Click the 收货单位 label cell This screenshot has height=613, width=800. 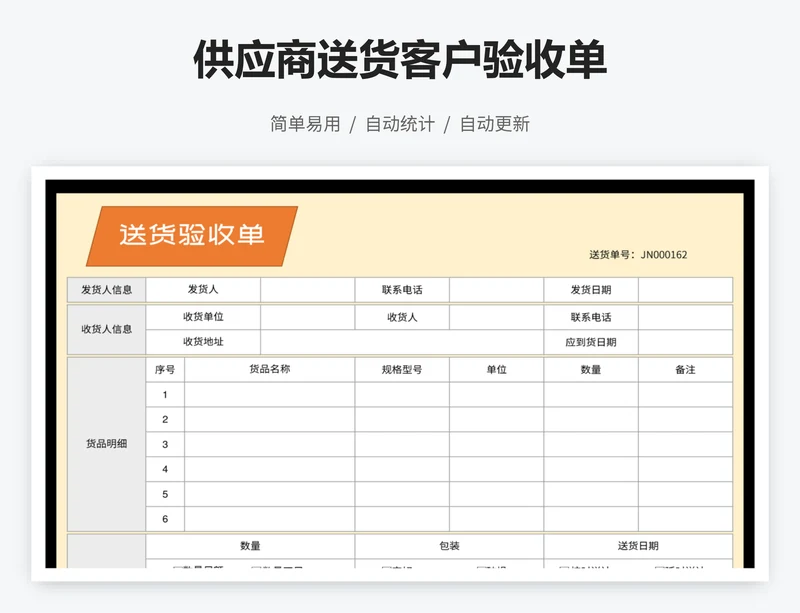[203, 317]
